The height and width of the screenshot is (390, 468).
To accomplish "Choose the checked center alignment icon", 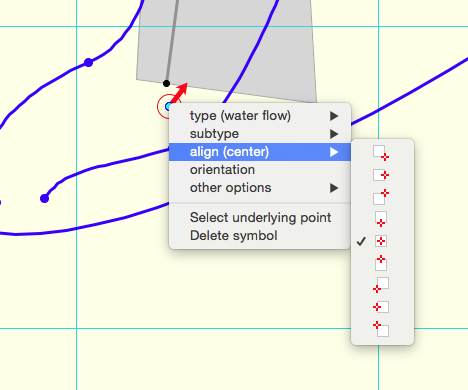I will tap(381, 241).
